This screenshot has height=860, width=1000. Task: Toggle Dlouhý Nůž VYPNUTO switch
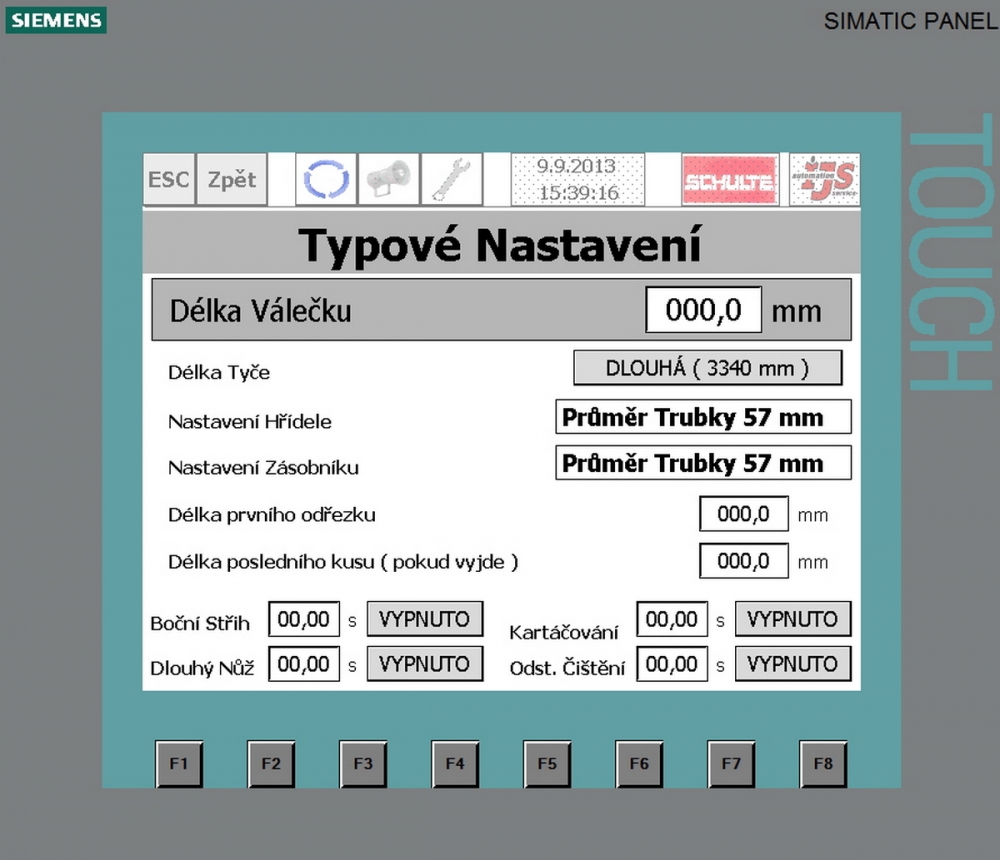(424, 663)
